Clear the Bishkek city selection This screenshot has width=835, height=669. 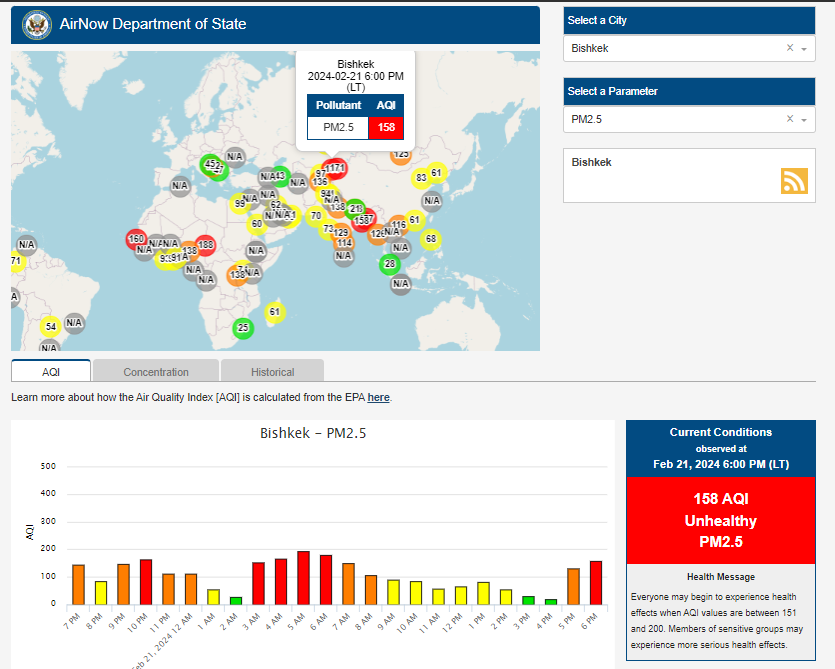tap(790, 48)
